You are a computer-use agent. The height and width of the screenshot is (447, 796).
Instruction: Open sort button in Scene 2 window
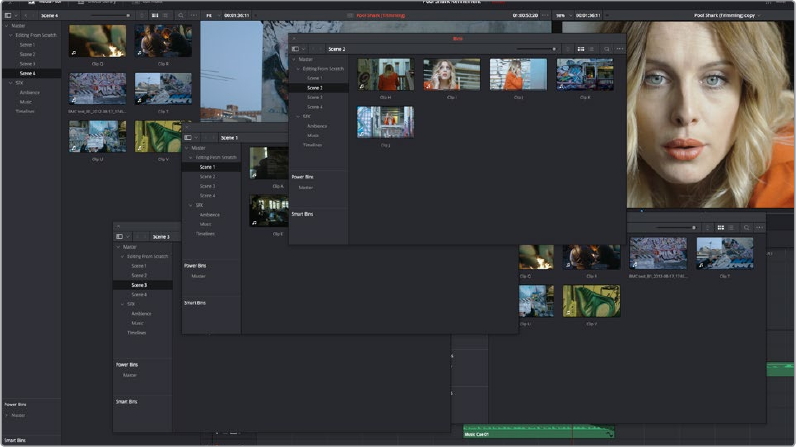[x=568, y=49]
